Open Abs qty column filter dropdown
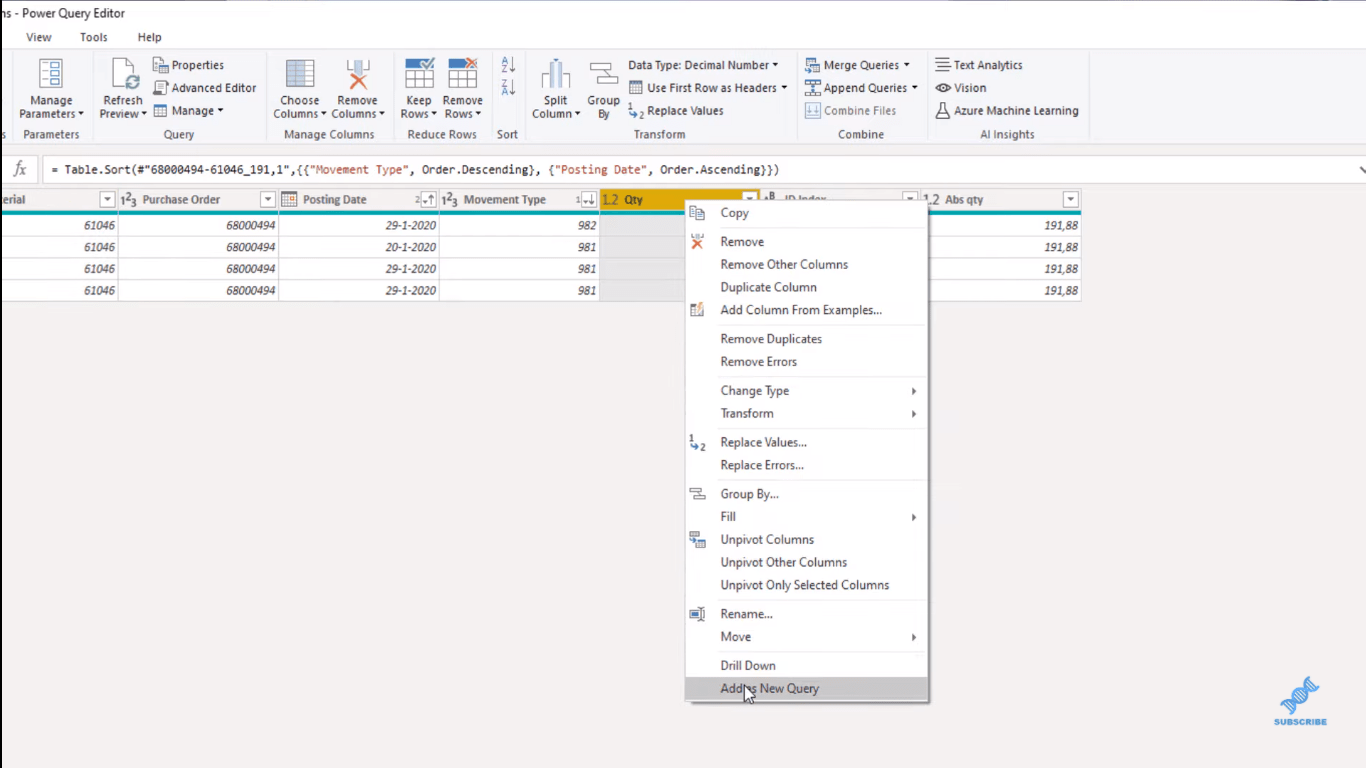 point(1070,200)
